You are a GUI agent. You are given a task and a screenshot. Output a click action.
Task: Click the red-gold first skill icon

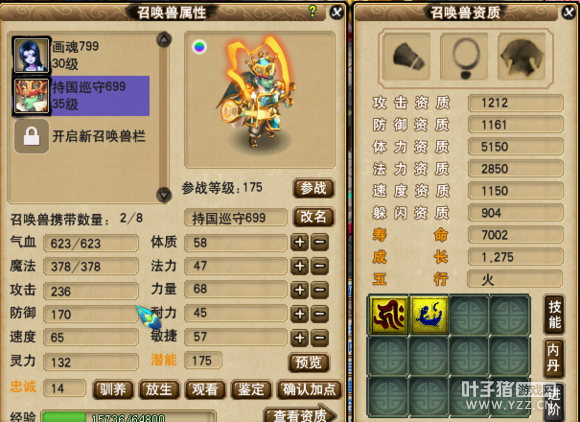(x=388, y=315)
